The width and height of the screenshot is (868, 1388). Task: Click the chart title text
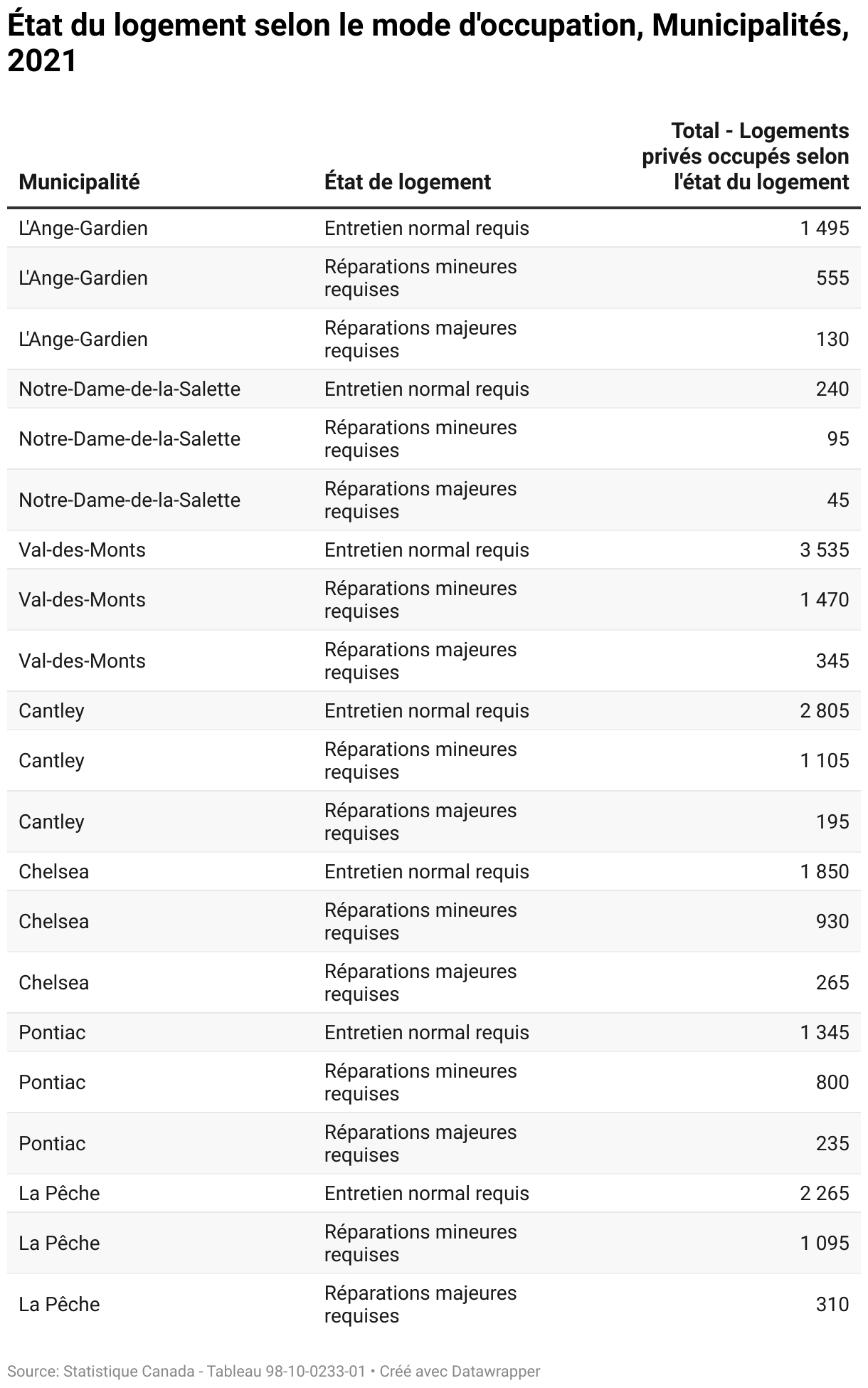(x=428, y=44)
